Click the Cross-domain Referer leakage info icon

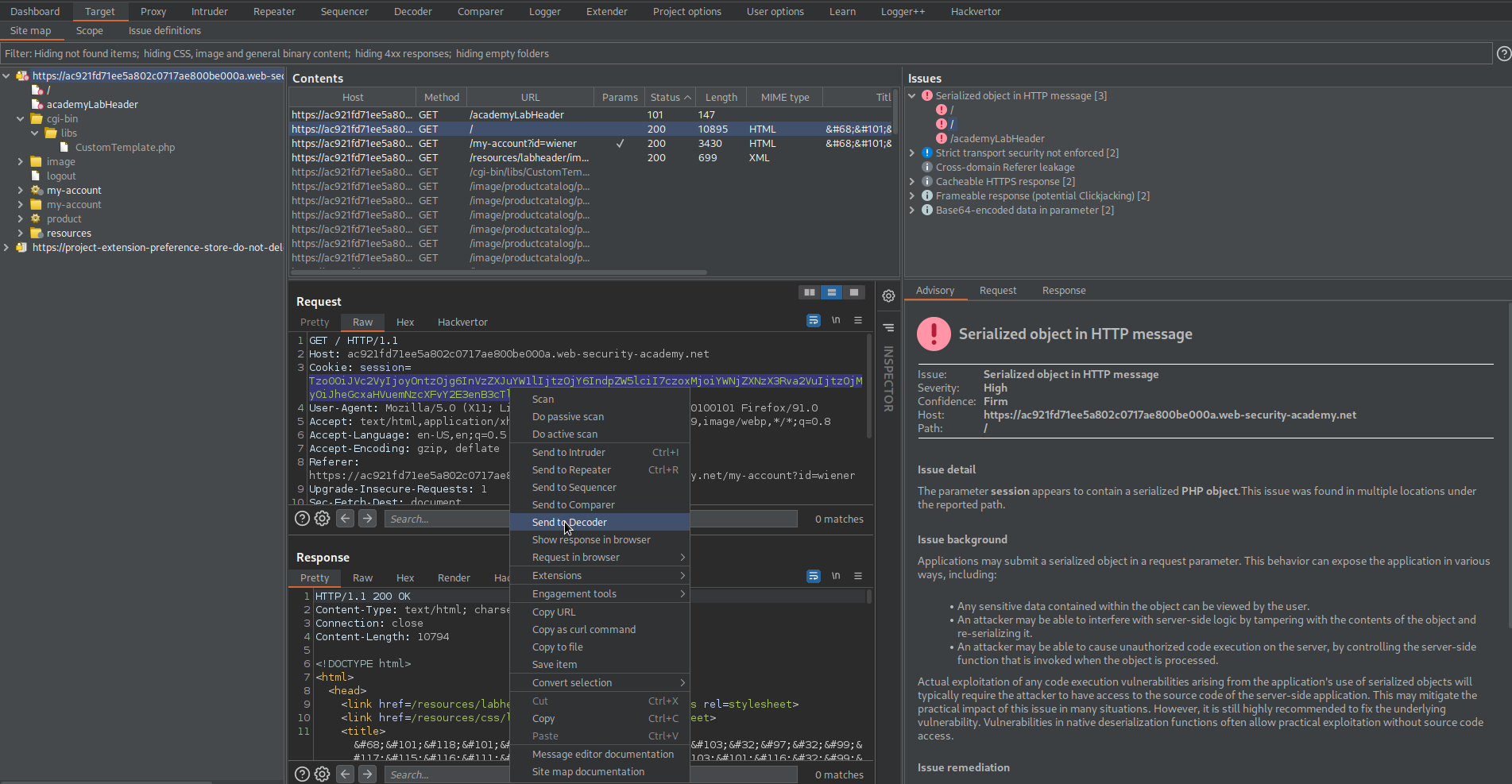[x=927, y=167]
